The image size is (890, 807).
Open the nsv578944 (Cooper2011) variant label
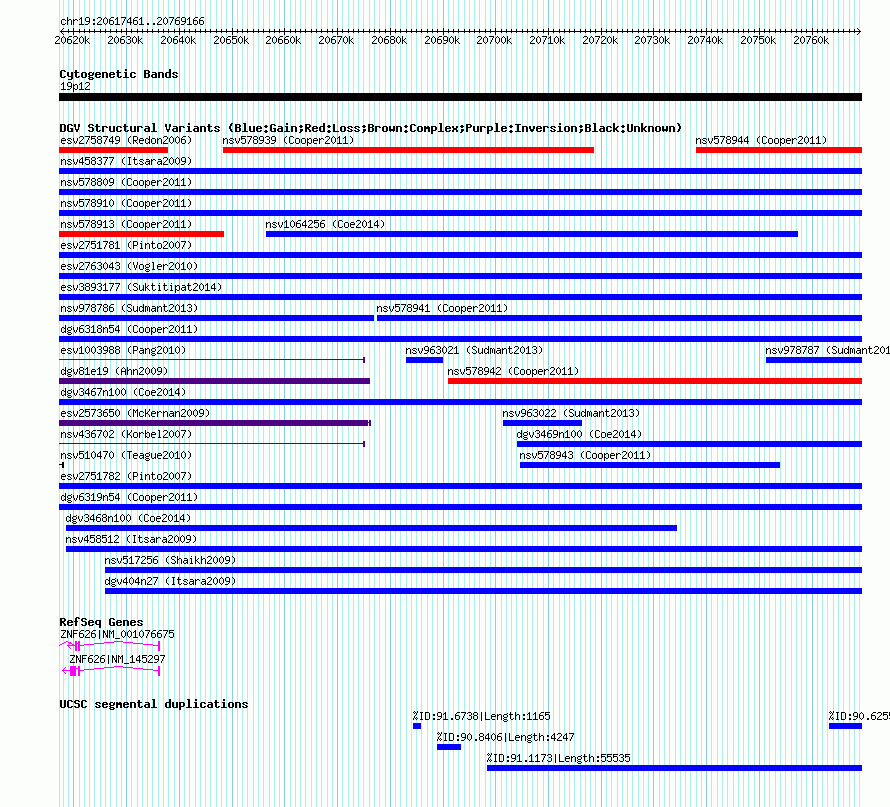point(761,140)
